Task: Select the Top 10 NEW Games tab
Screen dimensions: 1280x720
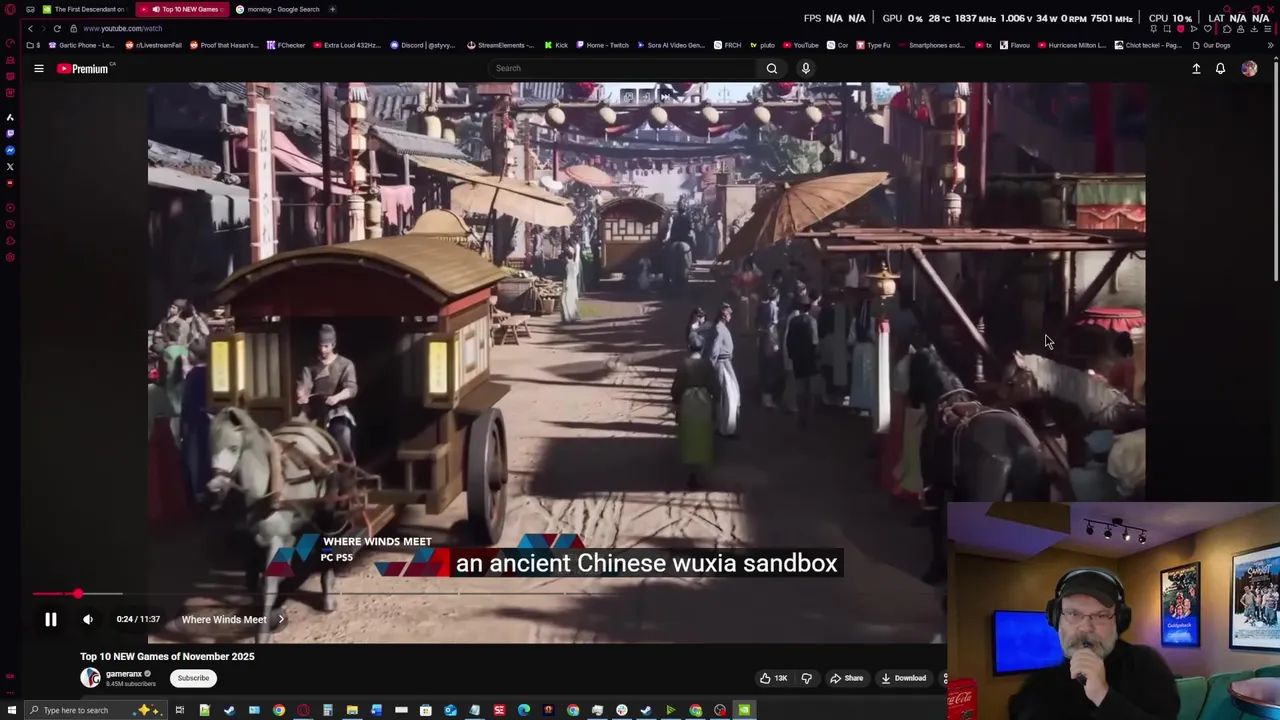Action: click(x=180, y=9)
